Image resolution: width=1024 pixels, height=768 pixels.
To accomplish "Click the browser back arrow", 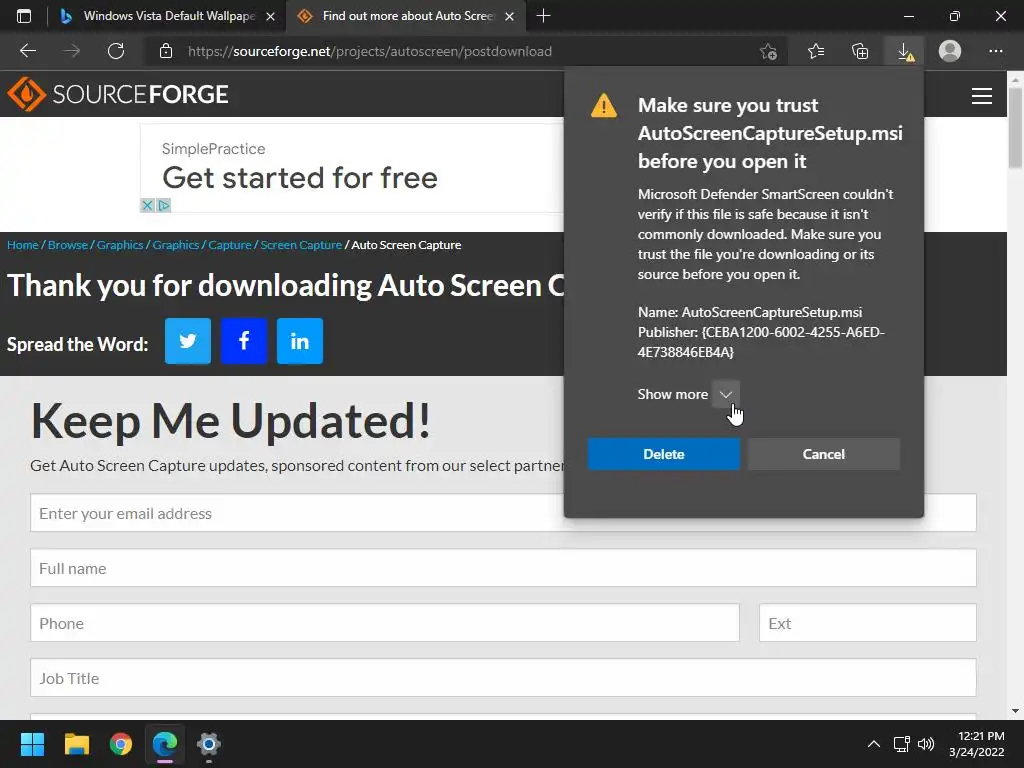I will click(x=28, y=51).
